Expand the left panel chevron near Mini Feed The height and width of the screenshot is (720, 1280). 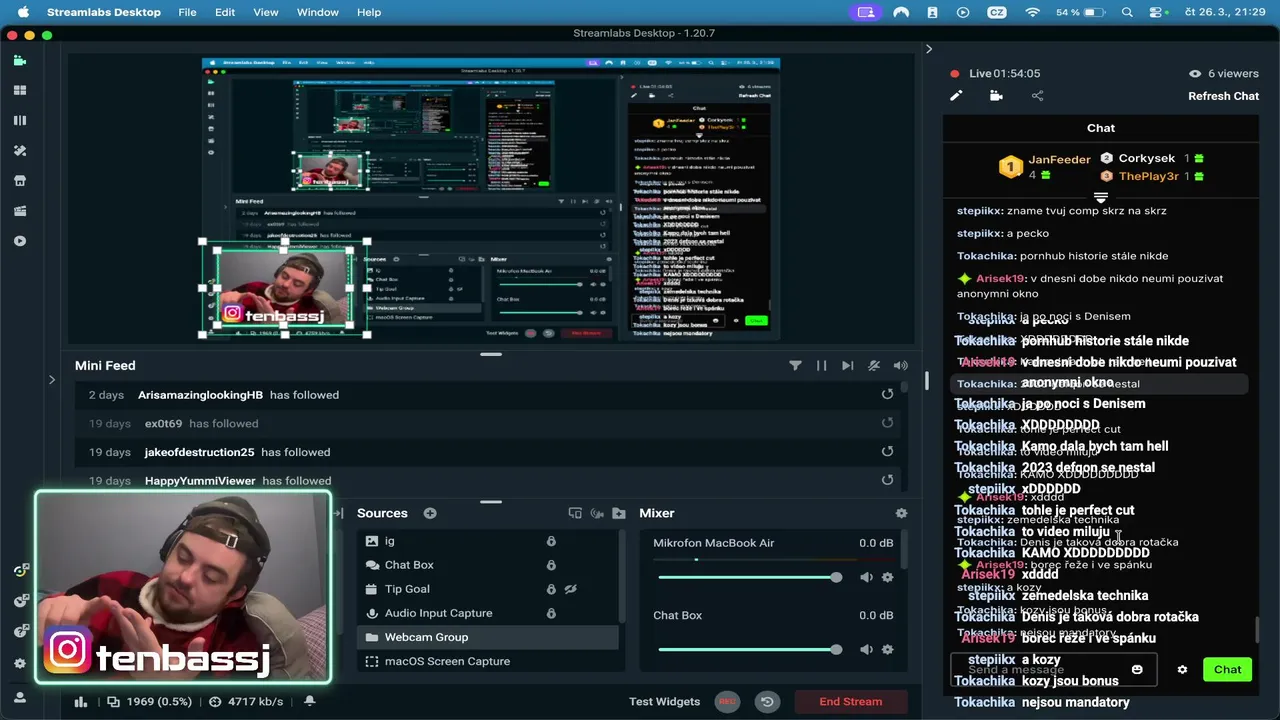pos(52,379)
